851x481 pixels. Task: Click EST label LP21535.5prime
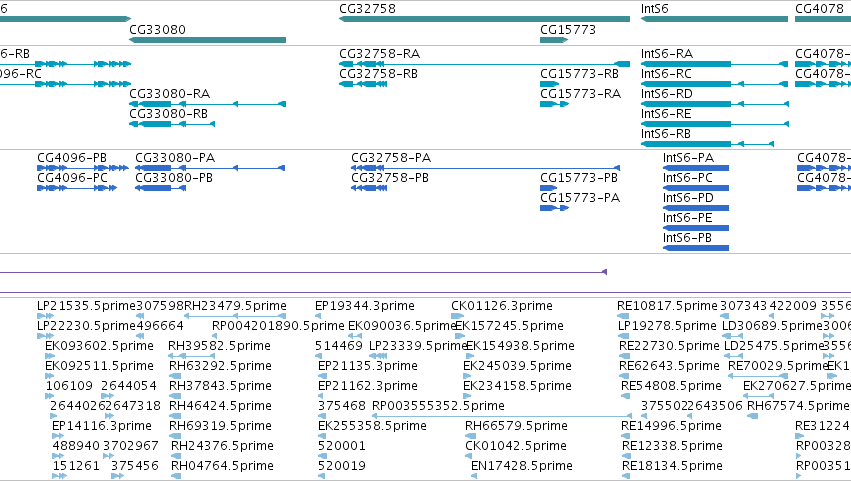click(x=86, y=306)
